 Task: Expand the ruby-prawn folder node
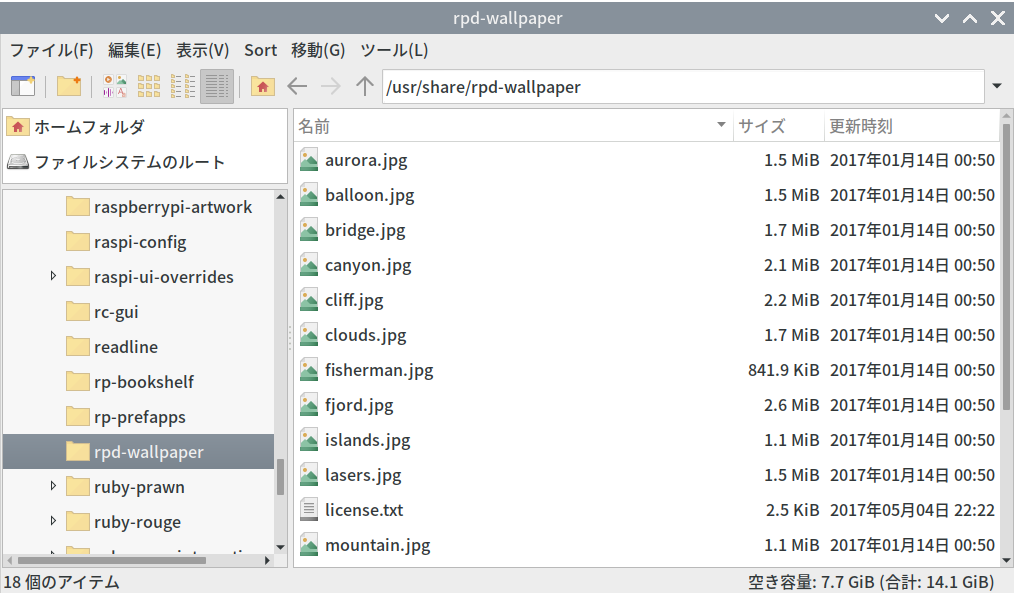[54, 486]
